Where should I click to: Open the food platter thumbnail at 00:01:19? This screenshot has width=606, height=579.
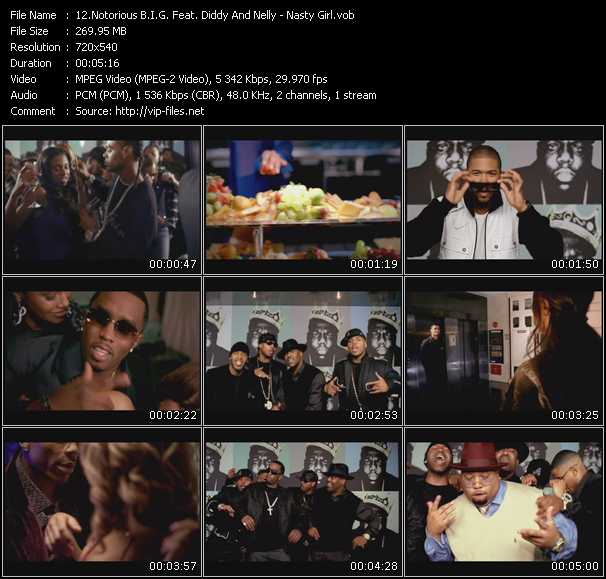pos(303,199)
